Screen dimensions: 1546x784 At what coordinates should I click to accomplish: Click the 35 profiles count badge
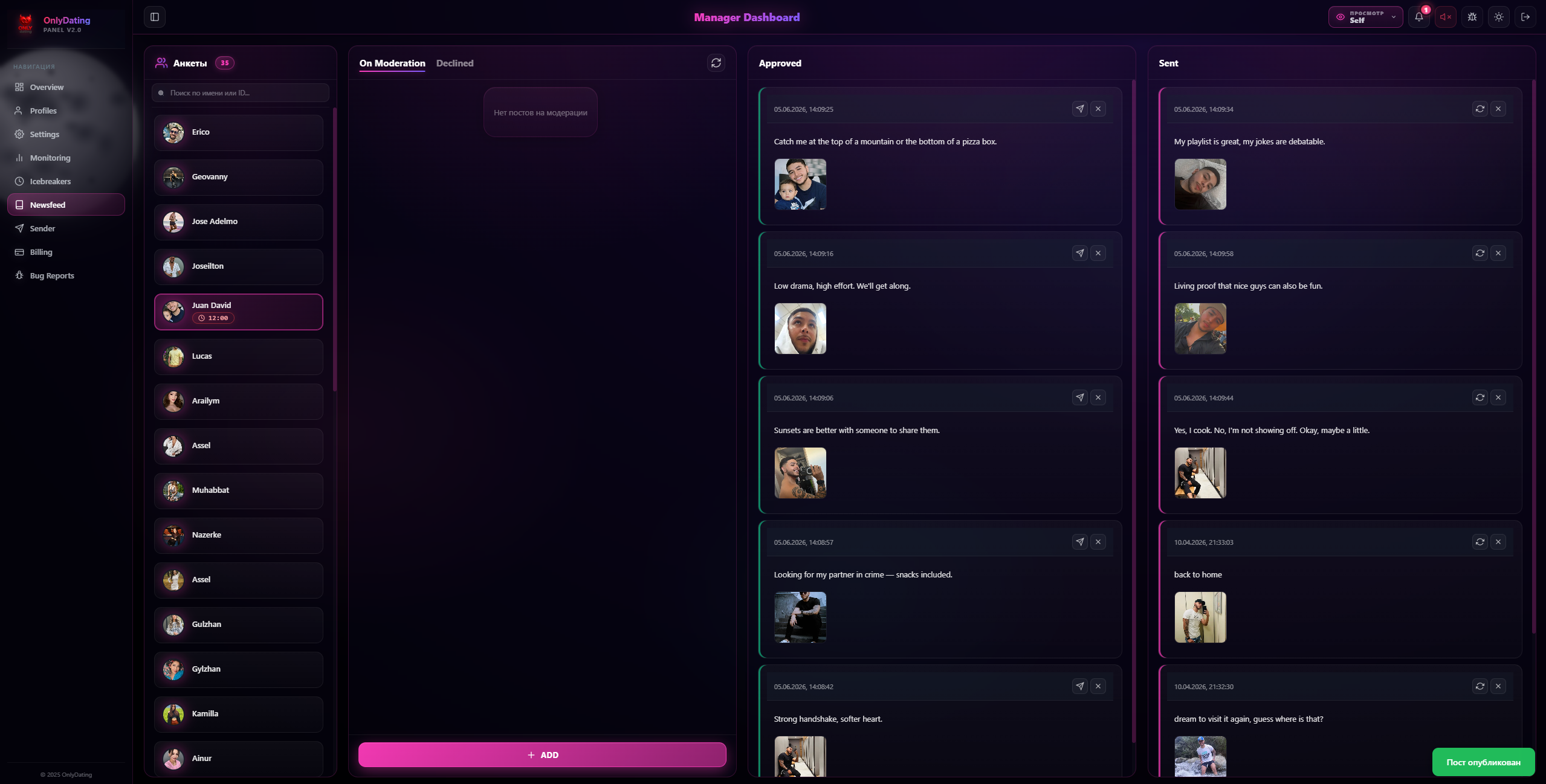point(225,63)
